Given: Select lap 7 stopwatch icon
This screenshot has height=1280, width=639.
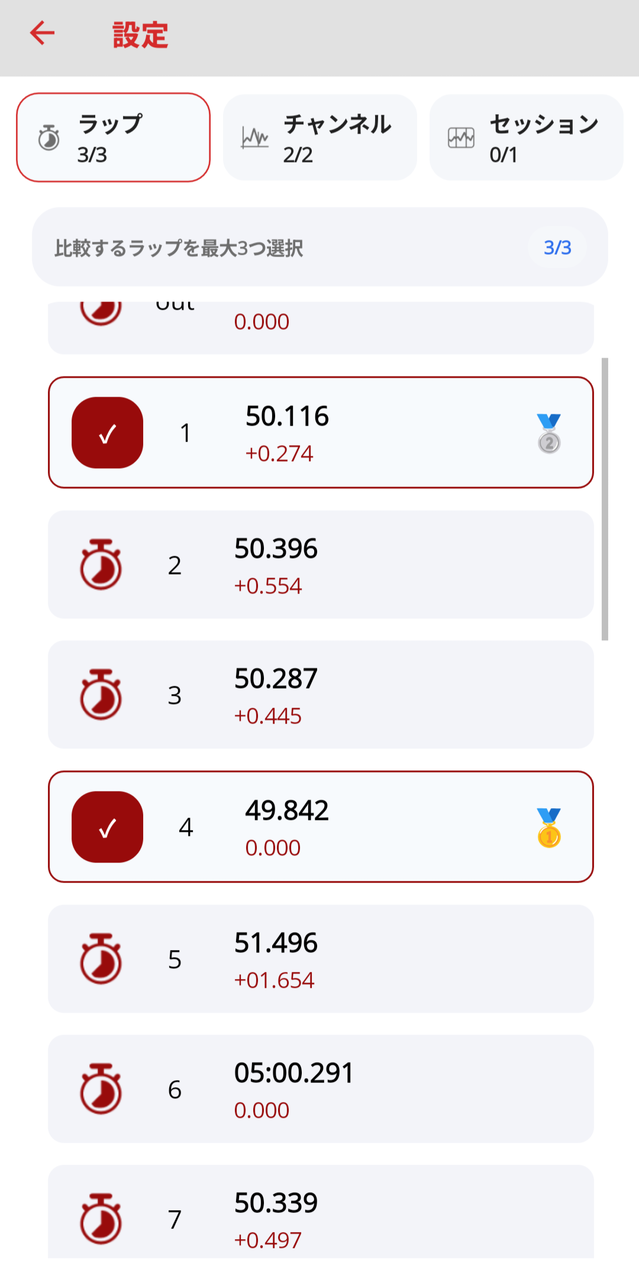Looking at the screenshot, I should click(x=100, y=1219).
